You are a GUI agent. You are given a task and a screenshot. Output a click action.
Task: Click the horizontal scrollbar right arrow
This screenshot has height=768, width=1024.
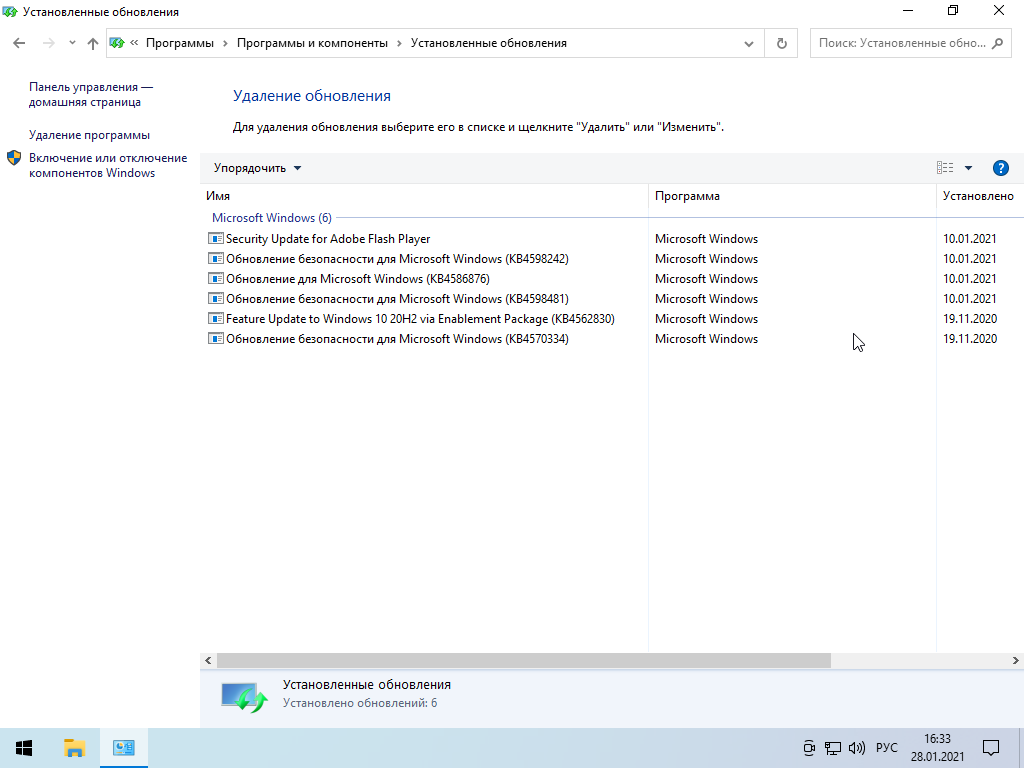coord(1016,660)
